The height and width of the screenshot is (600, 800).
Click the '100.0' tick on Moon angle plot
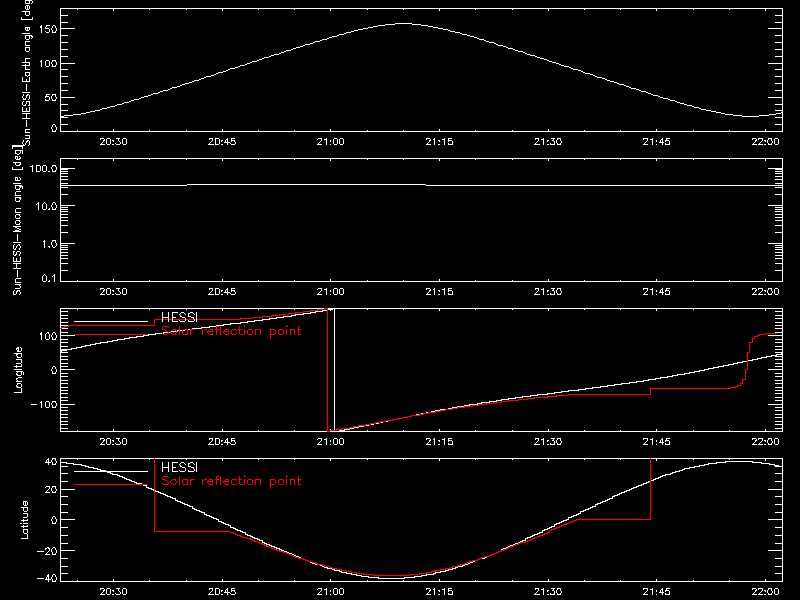43,169
